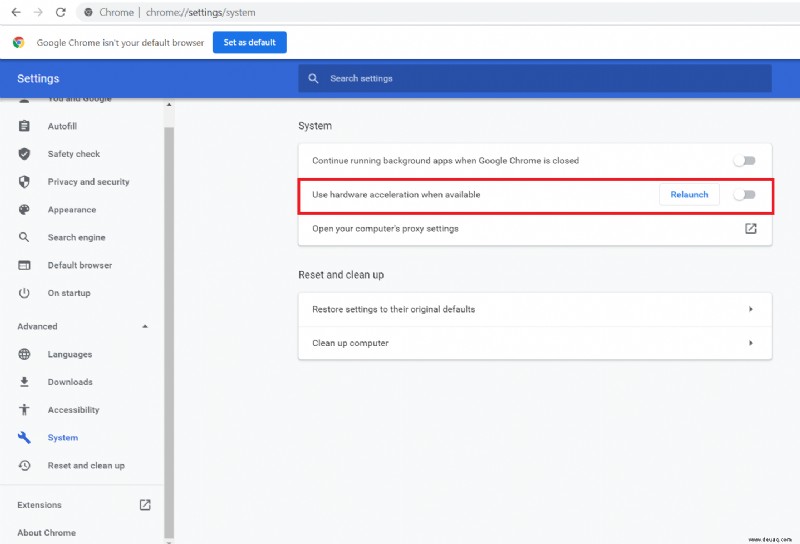Viewport: 800px width, 544px height.
Task: Click the Search settings field
Action: click(x=535, y=79)
